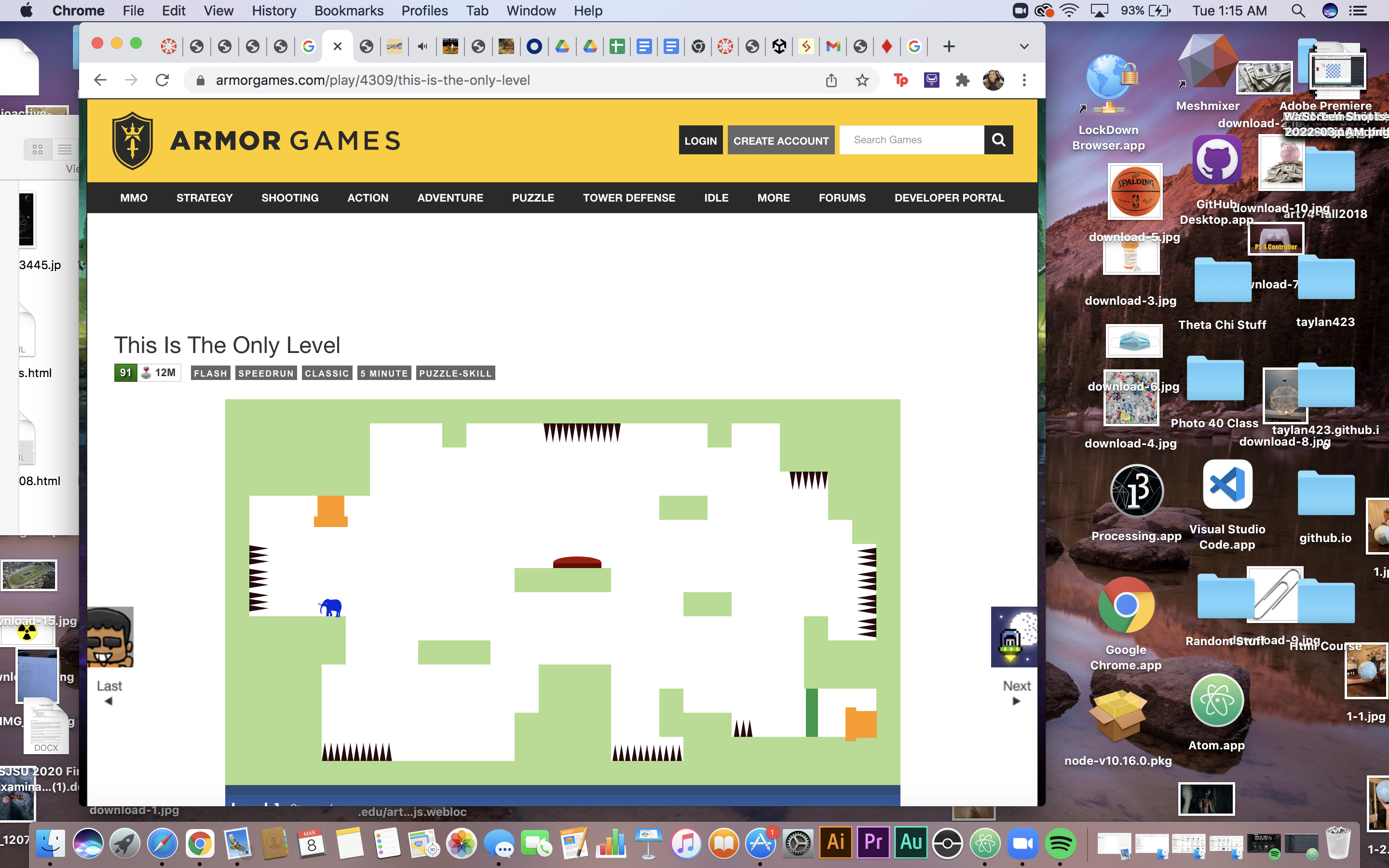Launch Adobe Audition from the Dock
Screen dimensions: 1389x868
click(x=911, y=842)
